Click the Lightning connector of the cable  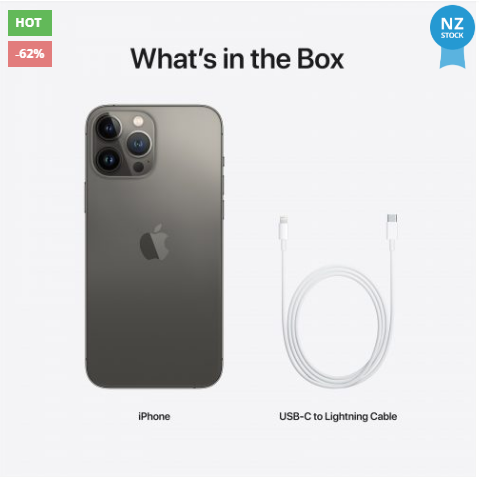click(283, 228)
